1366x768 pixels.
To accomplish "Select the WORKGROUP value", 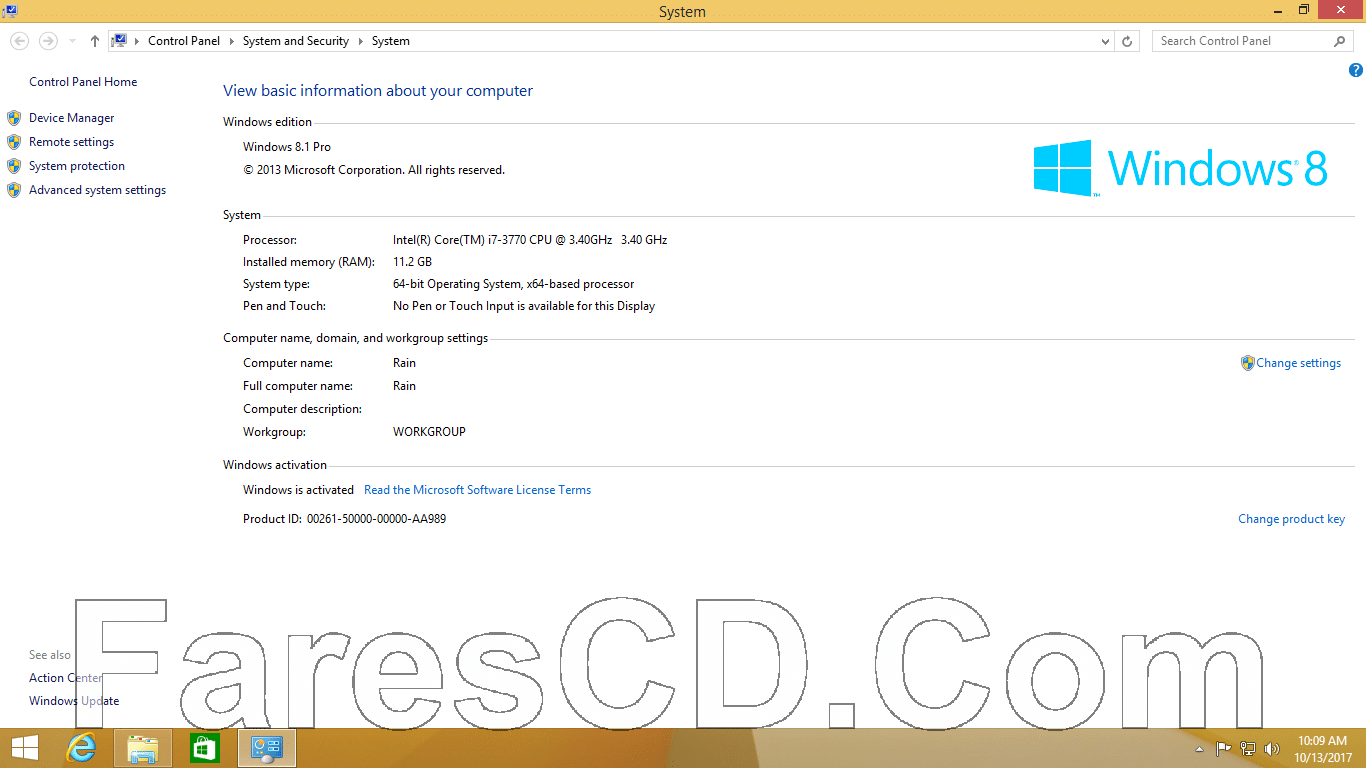I will [x=430, y=432].
